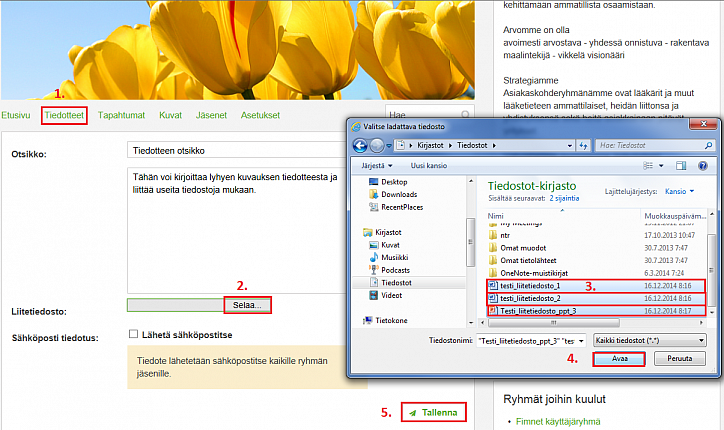Click Uusi kansio button
This screenshot has height=430, width=724.
[x=428, y=166]
